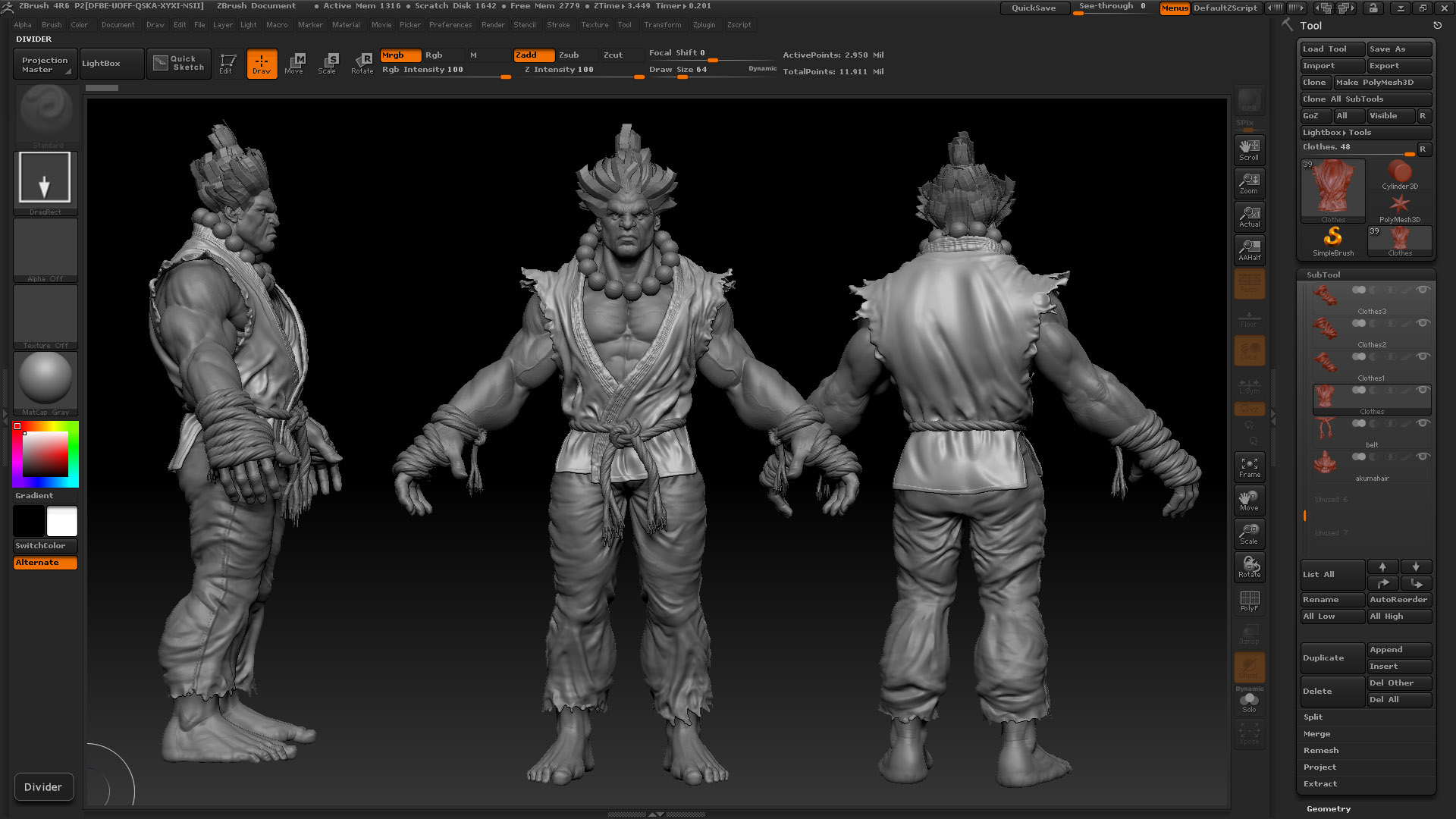Switch to Draw mode
This screenshot has height=819, width=1456.
tap(262, 64)
